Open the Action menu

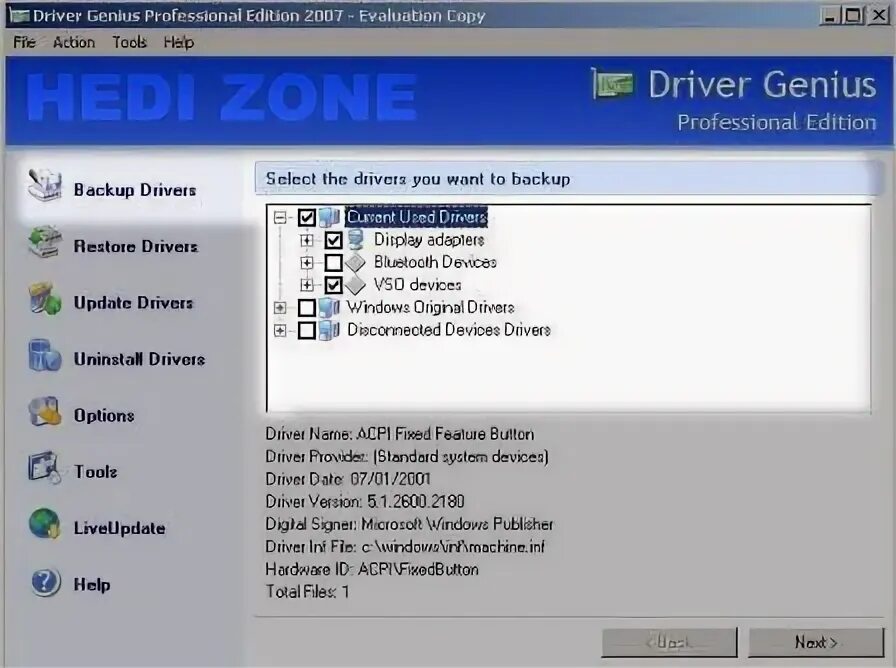point(74,42)
